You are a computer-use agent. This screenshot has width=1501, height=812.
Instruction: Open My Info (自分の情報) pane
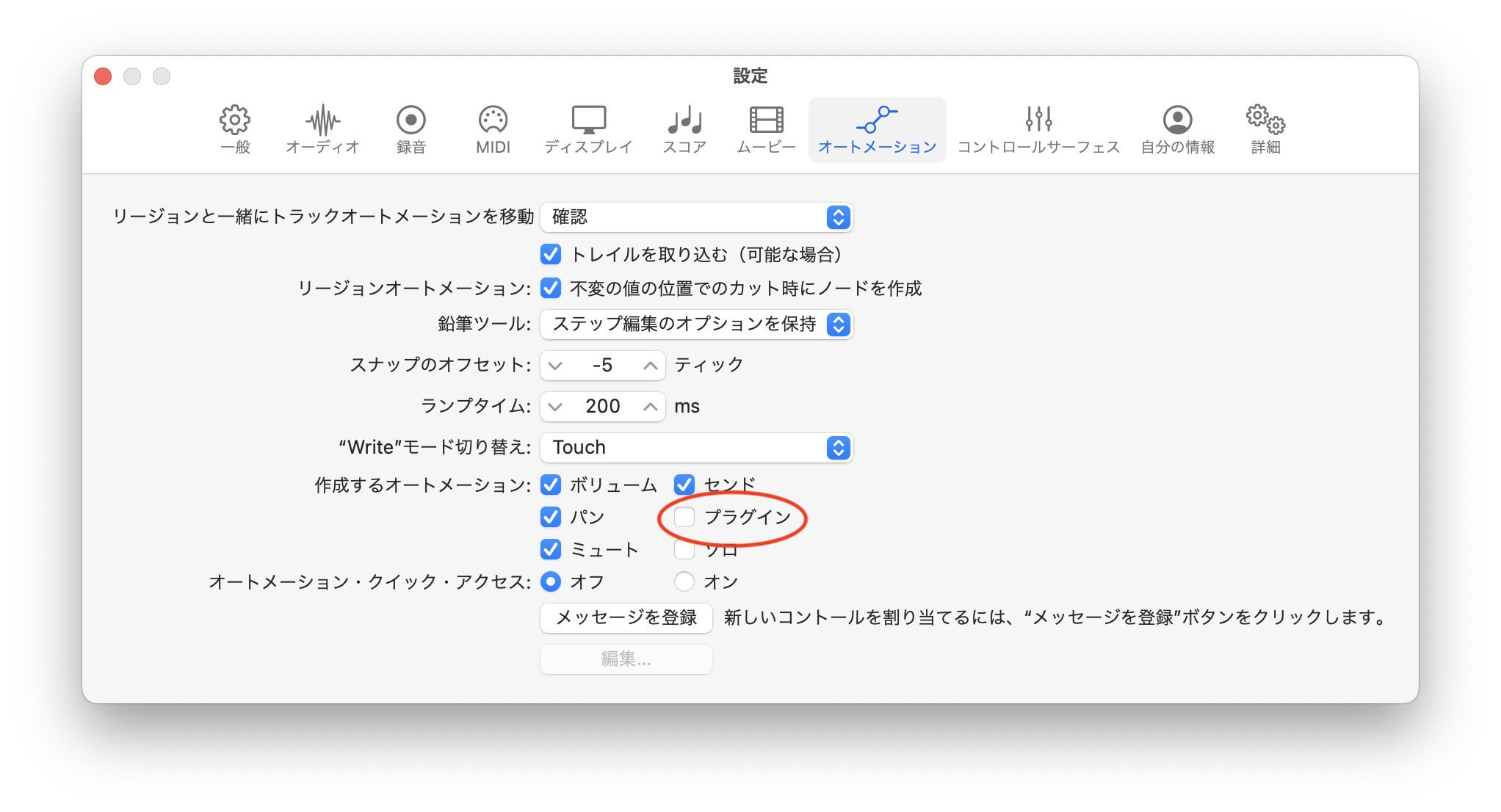[x=1177, y=129]
